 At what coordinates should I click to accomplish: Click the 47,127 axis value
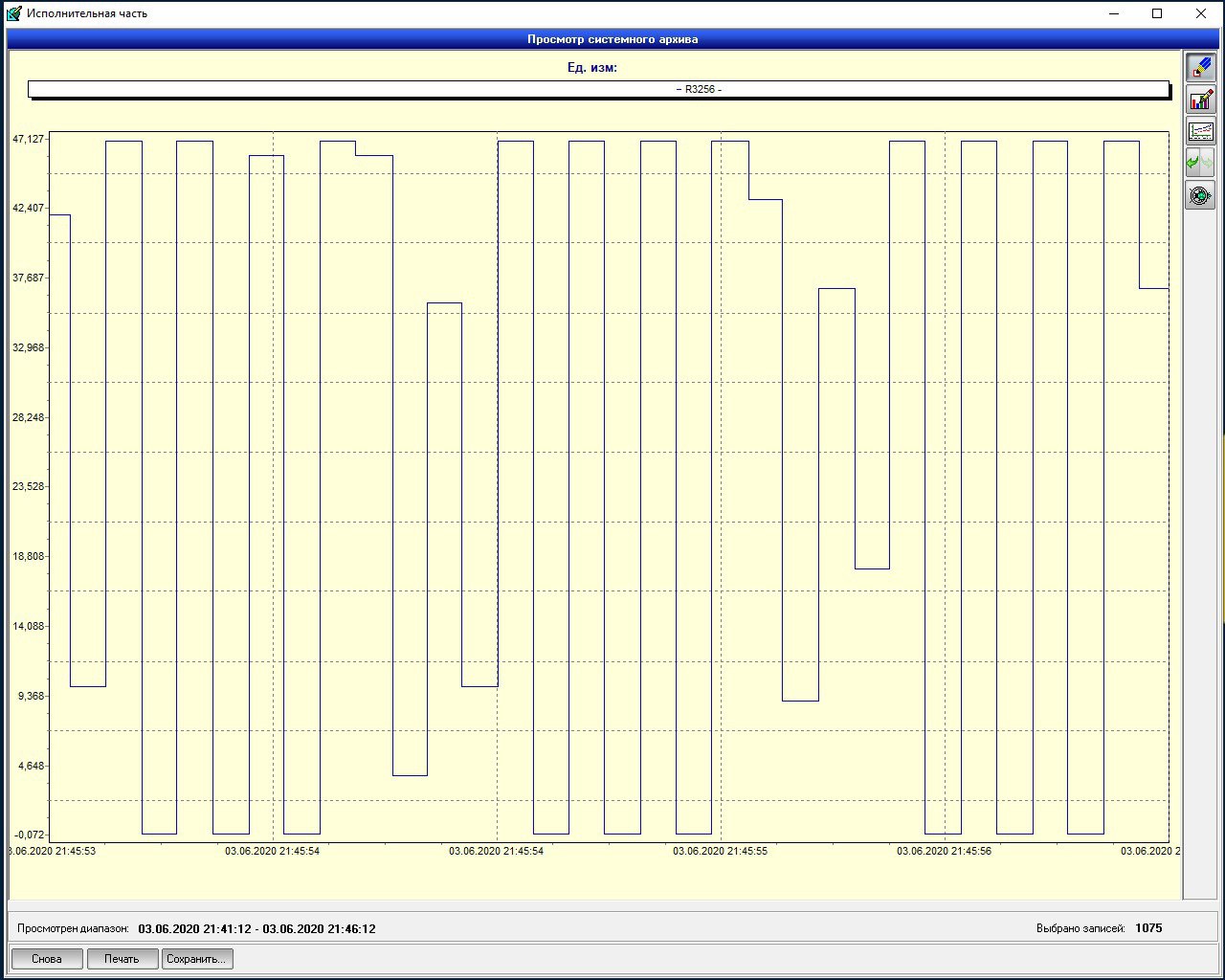(x=28, y=139)
